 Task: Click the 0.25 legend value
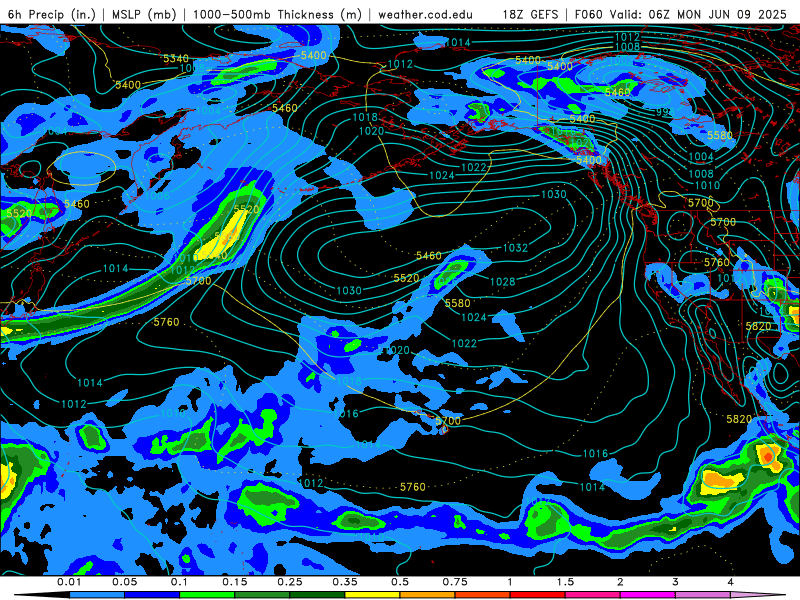point(290,582)
